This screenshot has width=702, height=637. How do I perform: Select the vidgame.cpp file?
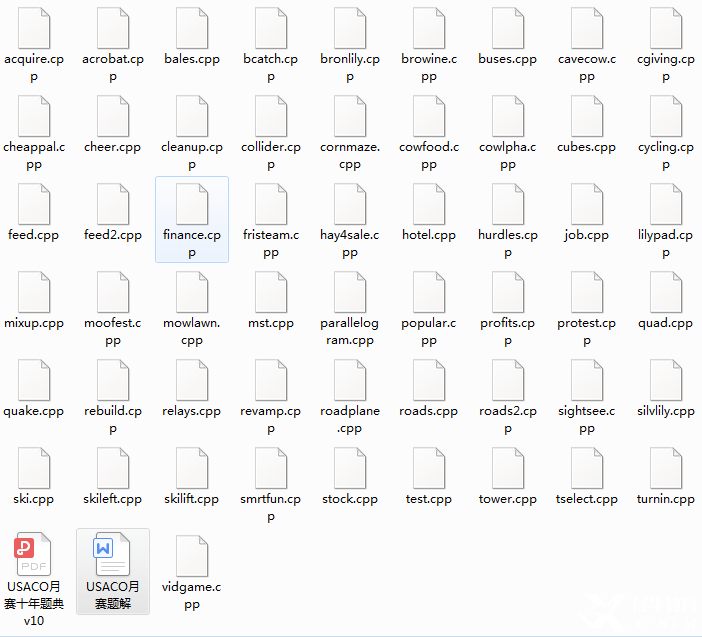point(191,555)
